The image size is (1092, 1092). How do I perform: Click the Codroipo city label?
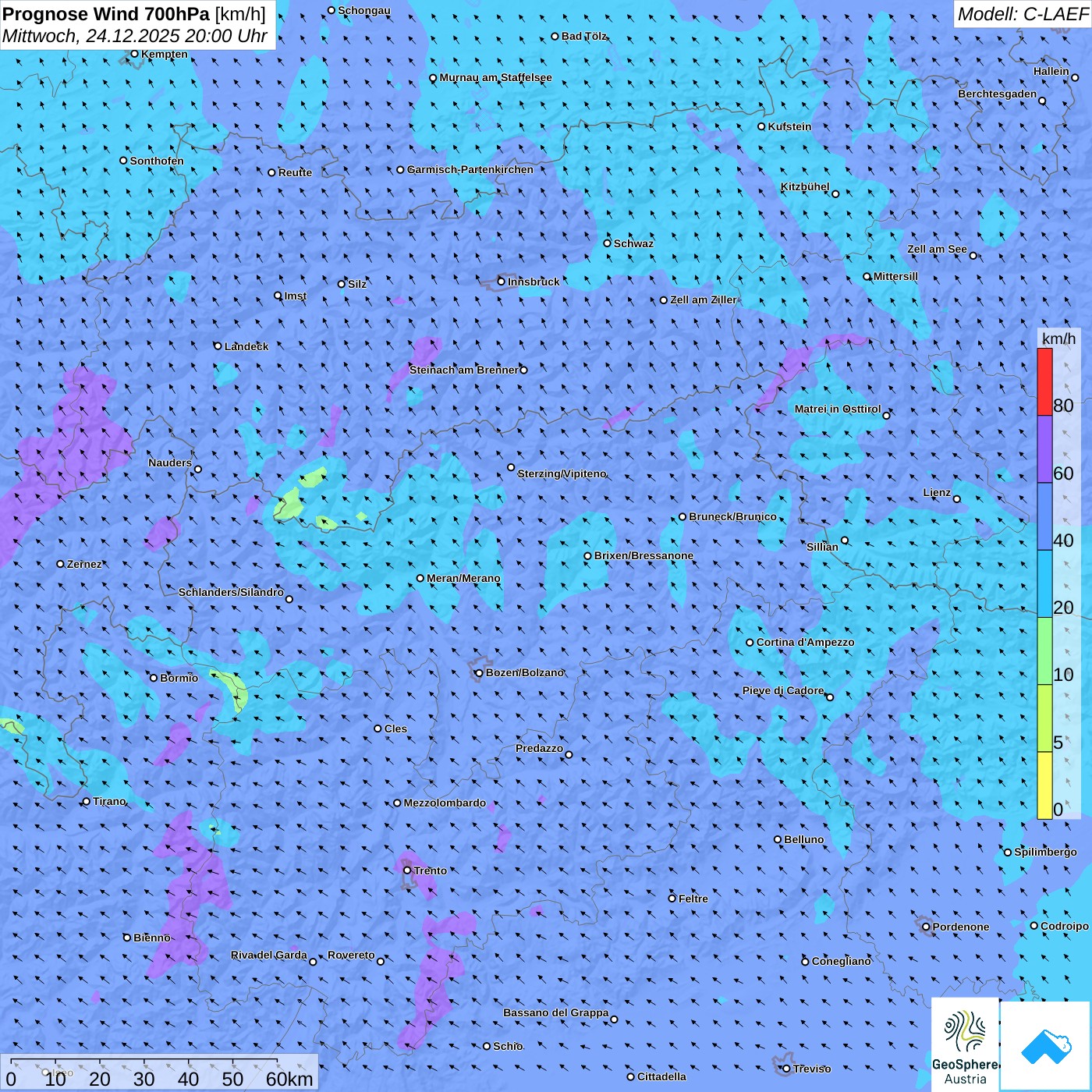(1064, 926)
